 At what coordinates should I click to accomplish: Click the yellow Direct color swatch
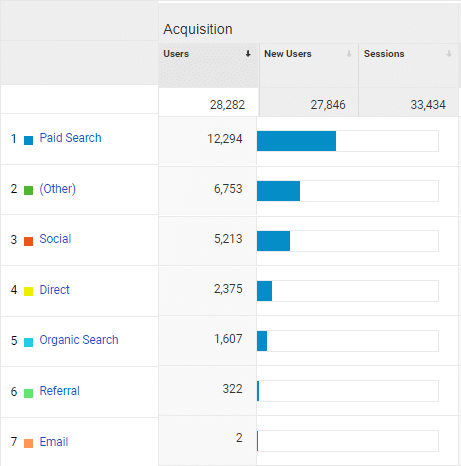pyautogui.click(x=28, y=291)
